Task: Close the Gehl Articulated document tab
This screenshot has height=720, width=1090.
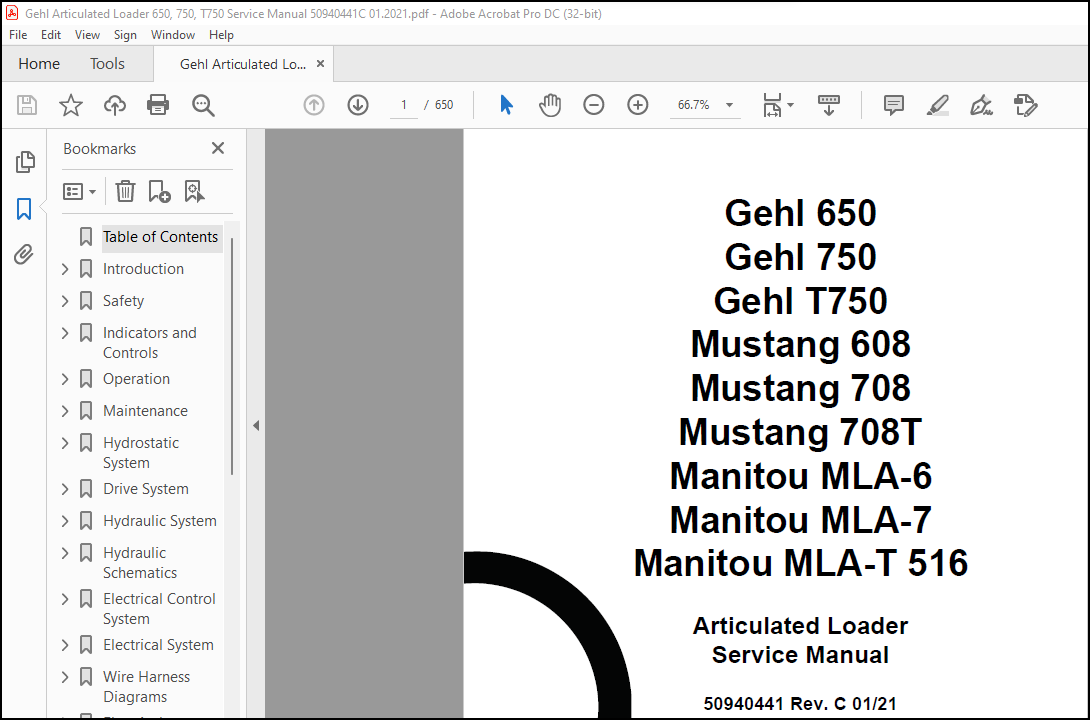Action: [320, 64]
